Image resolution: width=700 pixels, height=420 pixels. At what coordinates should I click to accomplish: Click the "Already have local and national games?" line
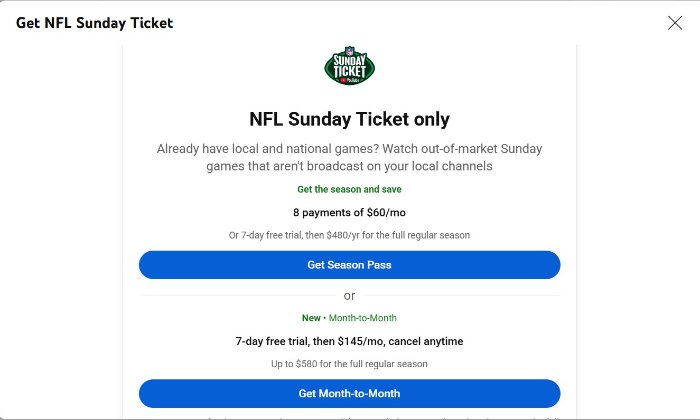pos(349,149)
